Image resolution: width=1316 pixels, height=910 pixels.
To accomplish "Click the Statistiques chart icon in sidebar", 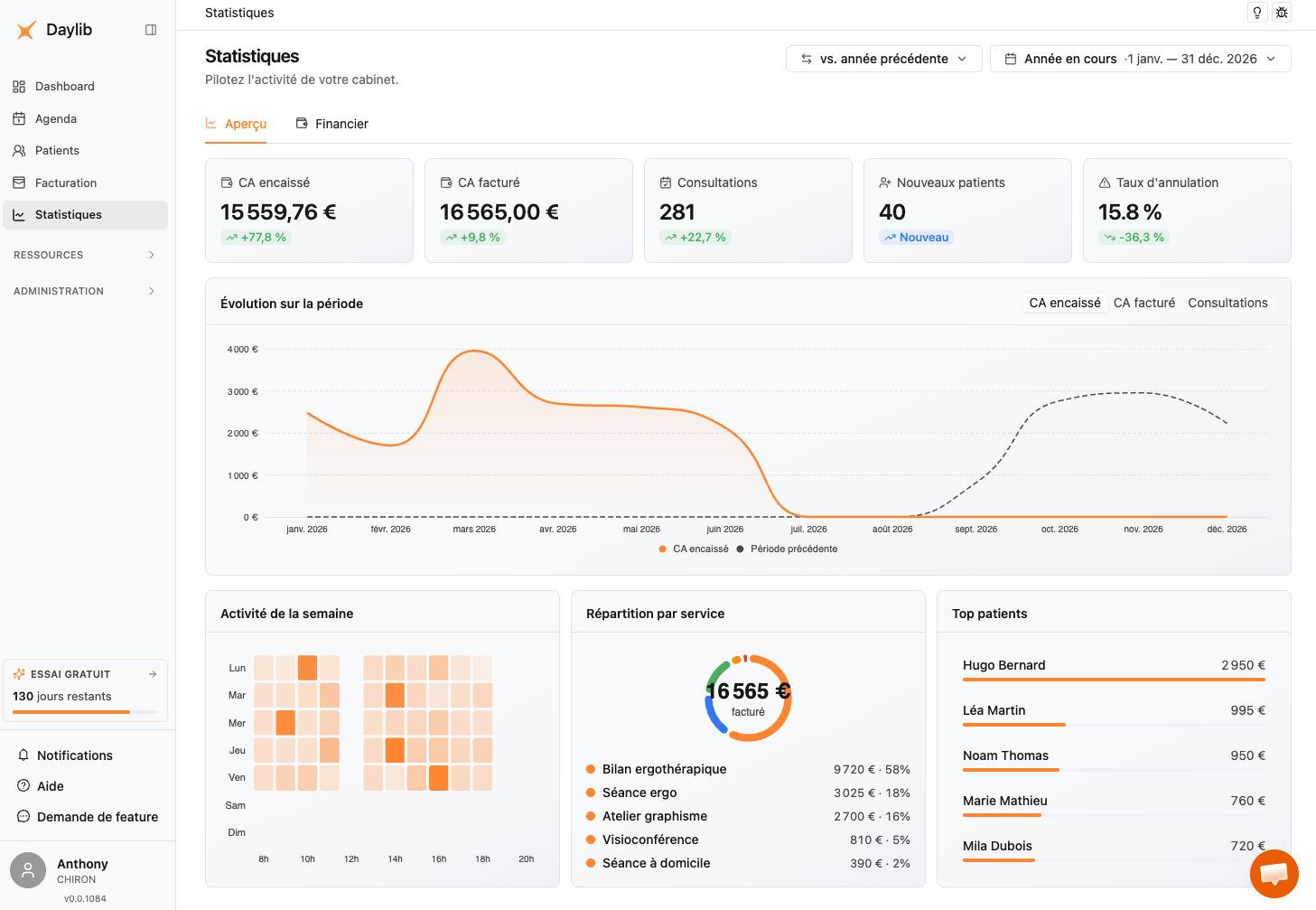I will 19,215.
